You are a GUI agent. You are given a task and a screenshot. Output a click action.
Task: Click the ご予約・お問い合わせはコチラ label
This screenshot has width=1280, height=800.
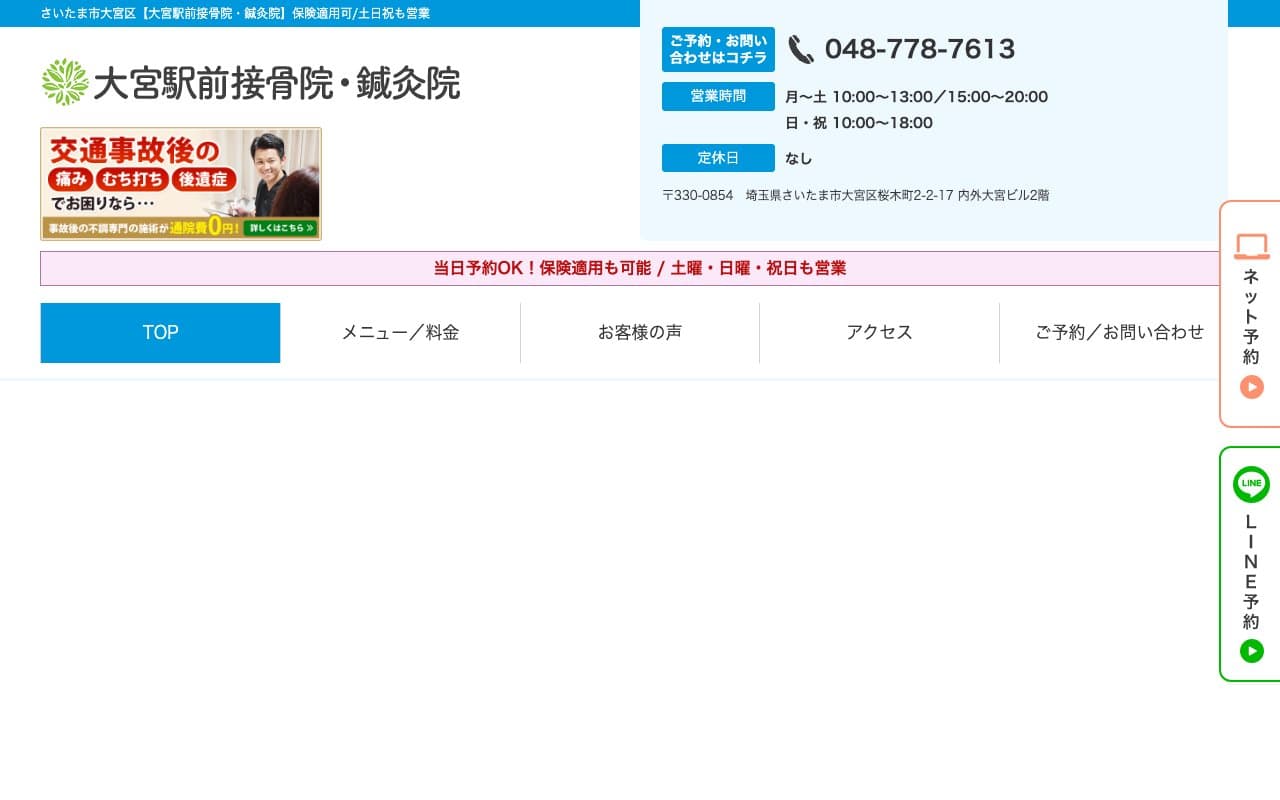[718, 50]
